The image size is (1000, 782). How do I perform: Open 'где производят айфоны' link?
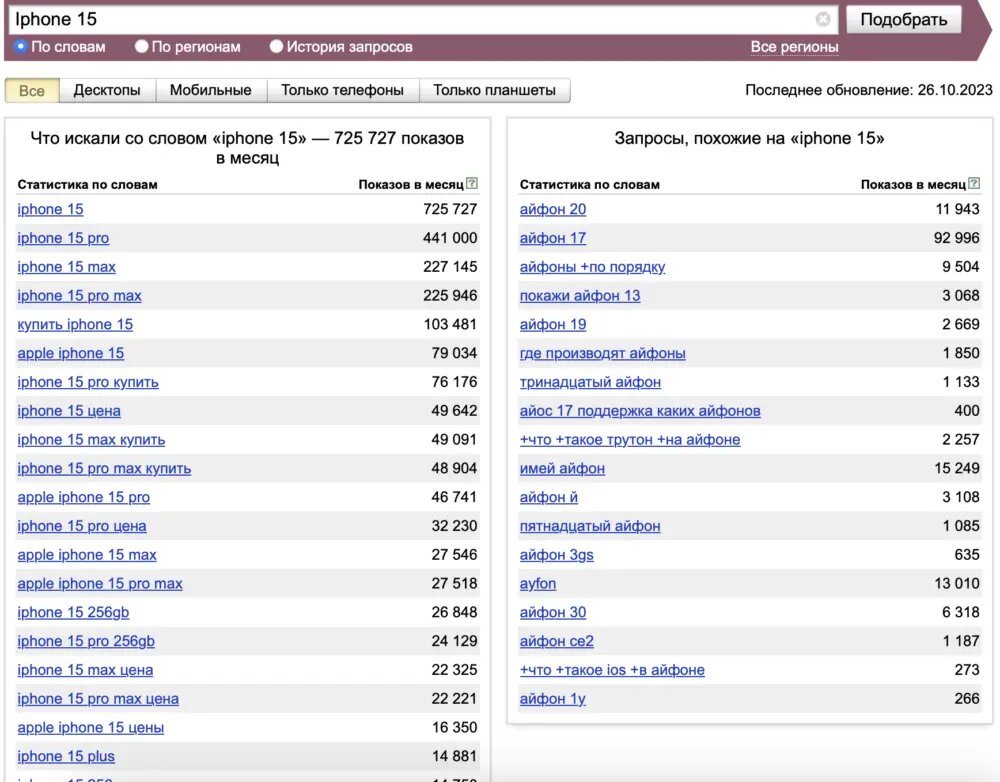click(602, 353)
